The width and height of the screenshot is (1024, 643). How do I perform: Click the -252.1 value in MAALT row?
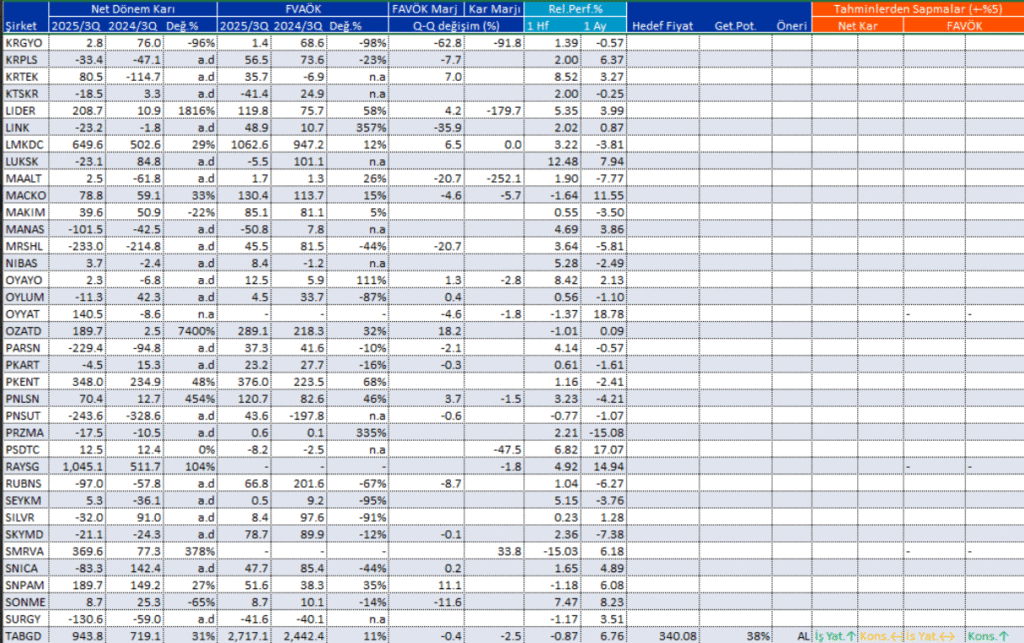(494, 179)
